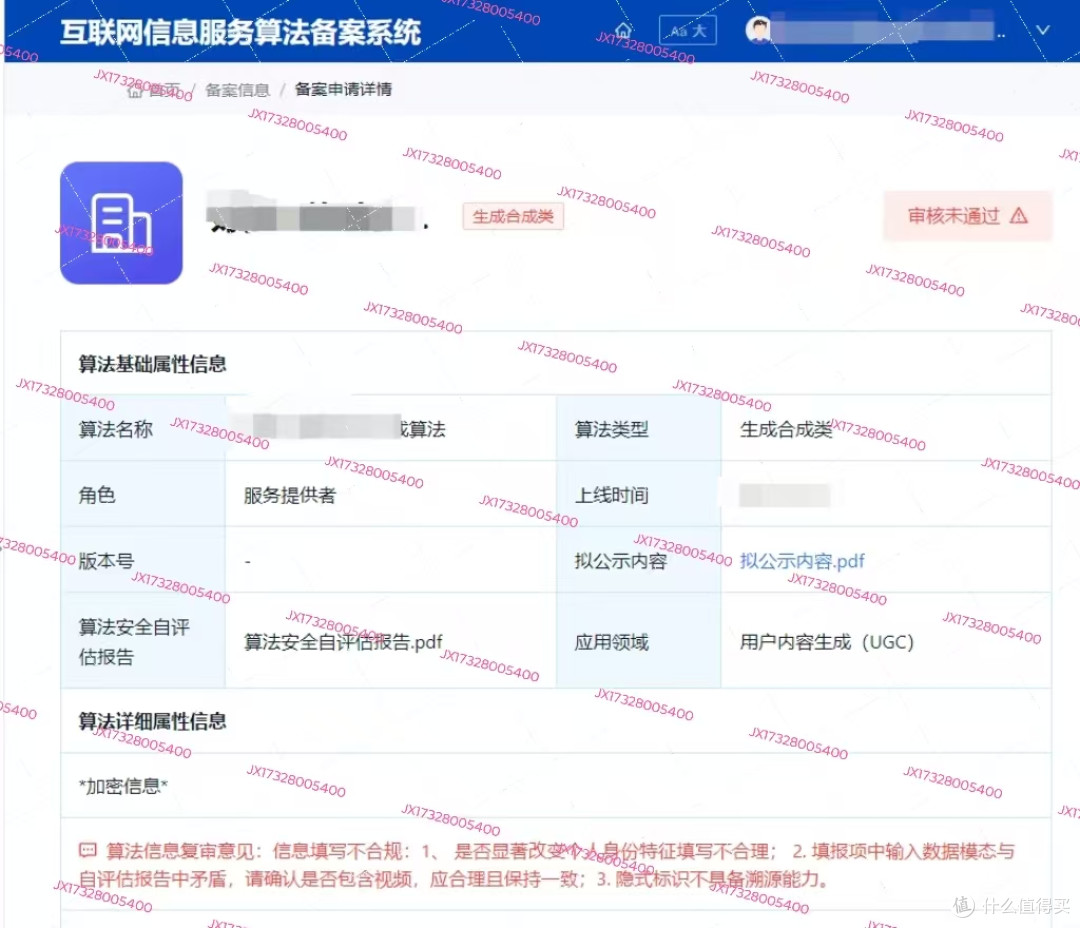Click the 算法名称 label cell
This screenshot has height=928, width=1080.
coord(143,429)
